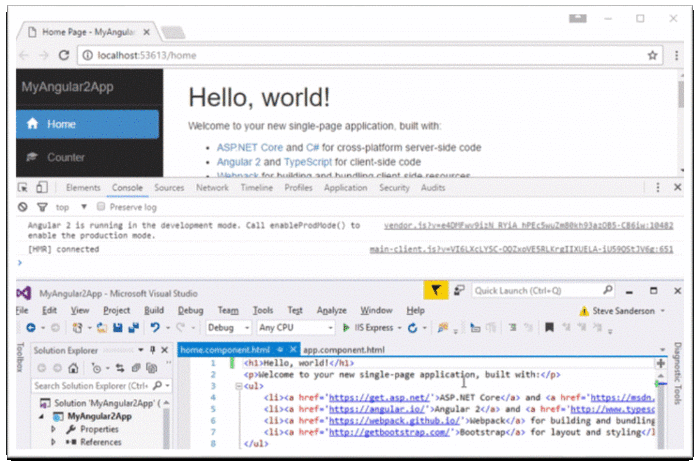
Task: Clear the console with the clear icon
Action: click(x=22, y=207)
